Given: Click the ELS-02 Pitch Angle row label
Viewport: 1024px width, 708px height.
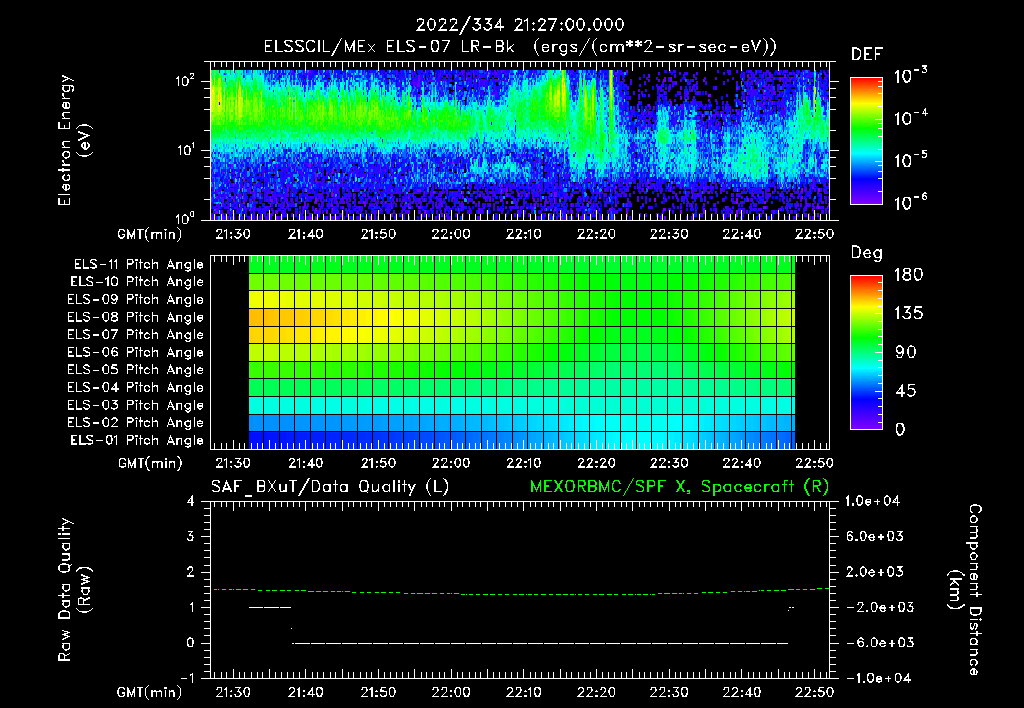Looking at the screenshot, I should (136, 423).
